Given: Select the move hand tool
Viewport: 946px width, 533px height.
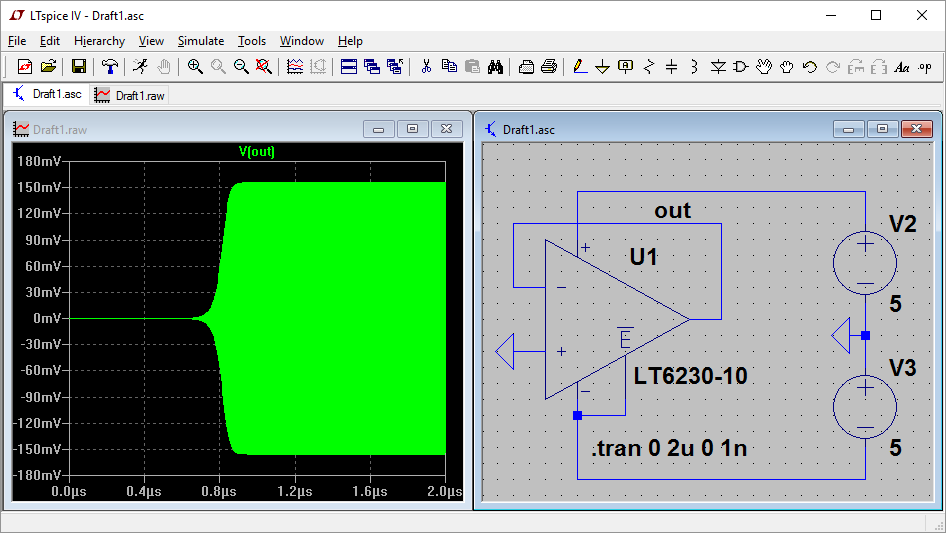Looking at the screenshot, I should click(764, 66).
